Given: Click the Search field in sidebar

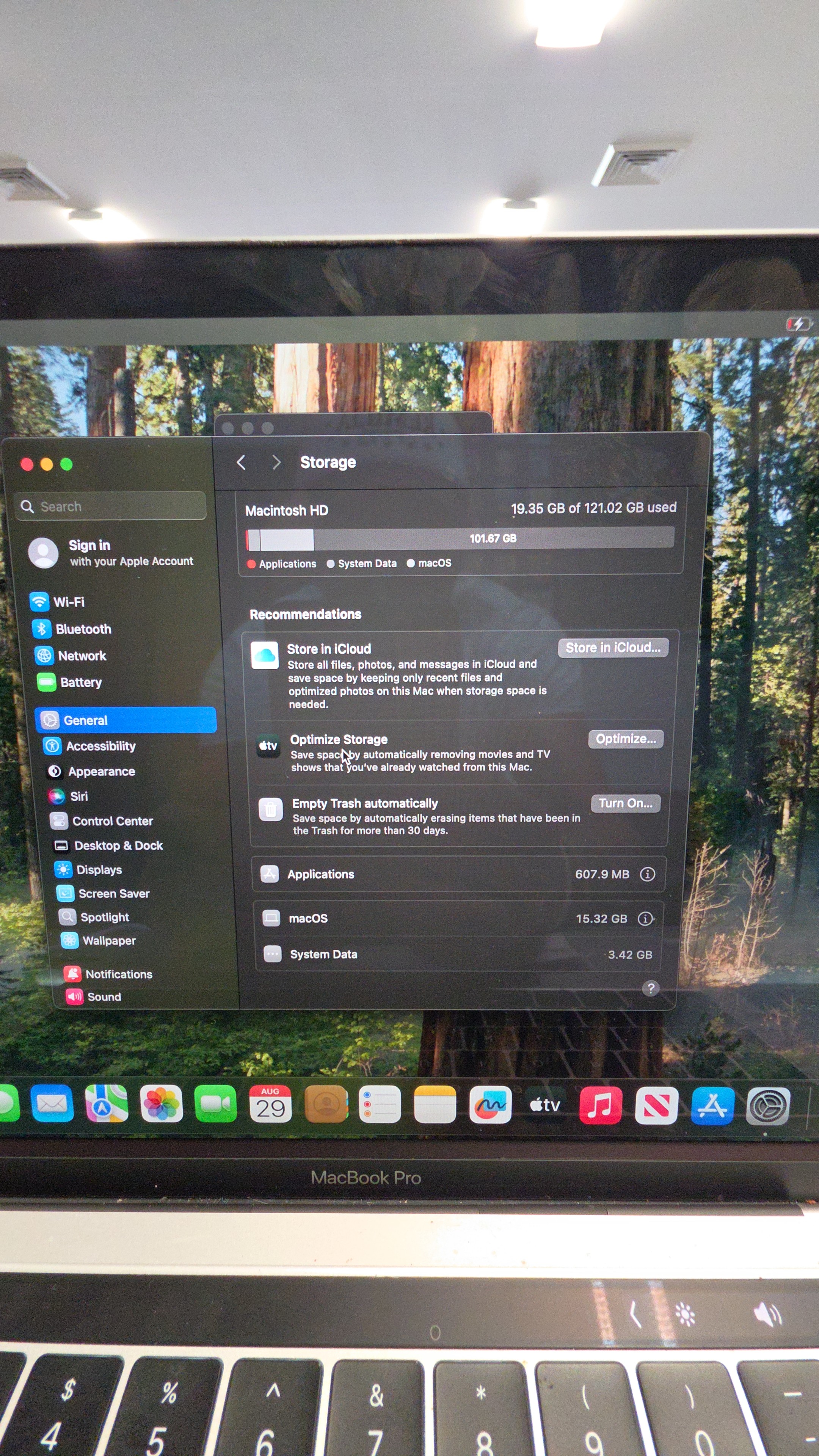Looking at the screenshot, I should pos(111,506).
